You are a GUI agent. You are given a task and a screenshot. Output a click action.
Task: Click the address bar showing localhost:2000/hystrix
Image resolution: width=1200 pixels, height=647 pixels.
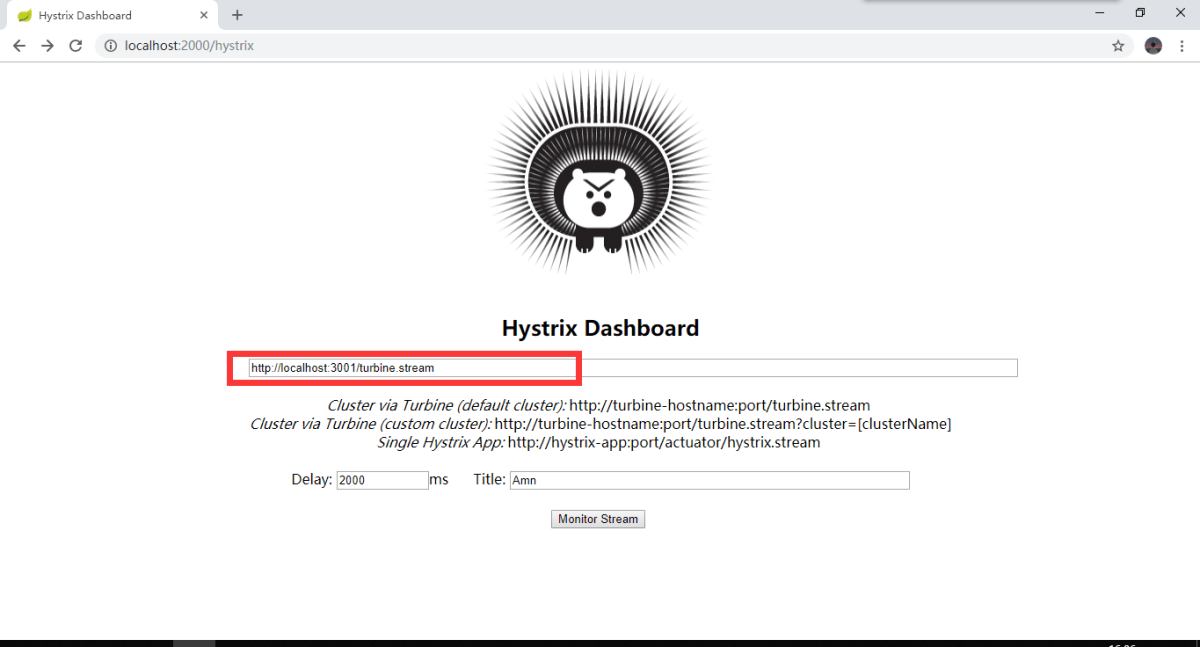tap(615, 46)
